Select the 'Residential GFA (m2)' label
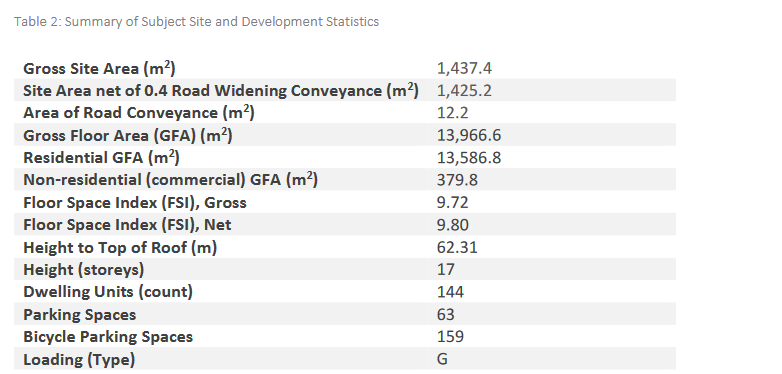This screenshot has height=374, width=782. [x=101, y=158]
